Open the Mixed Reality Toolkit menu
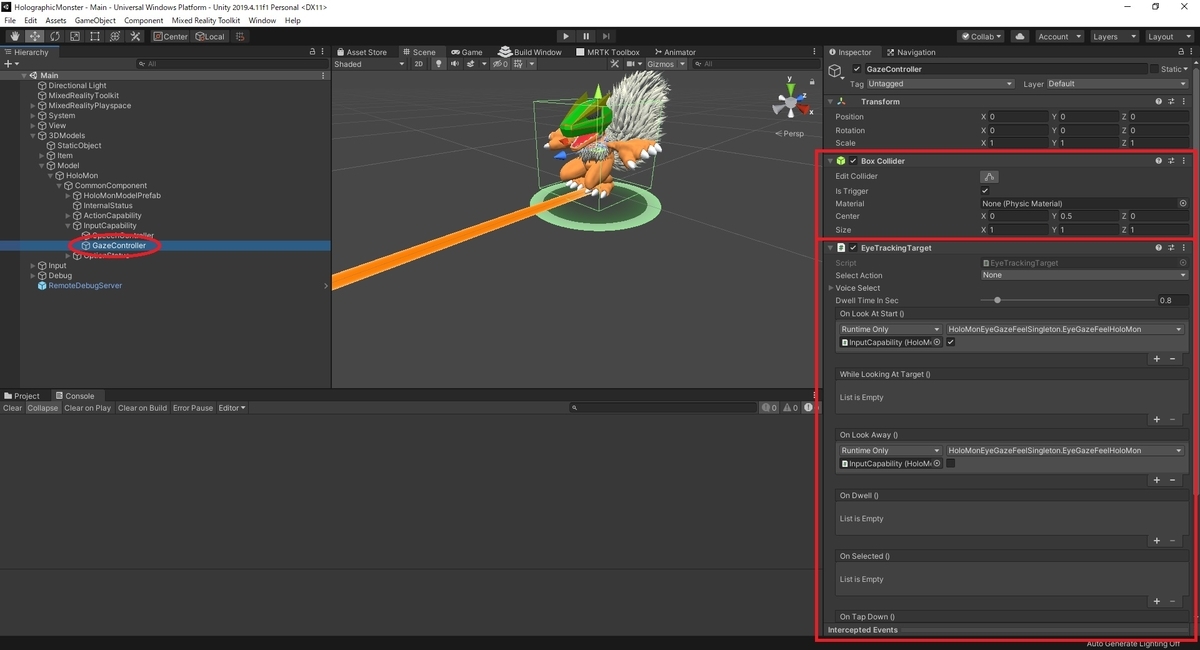Screen dimensions: 1200x650 click(x=205, y=20)
